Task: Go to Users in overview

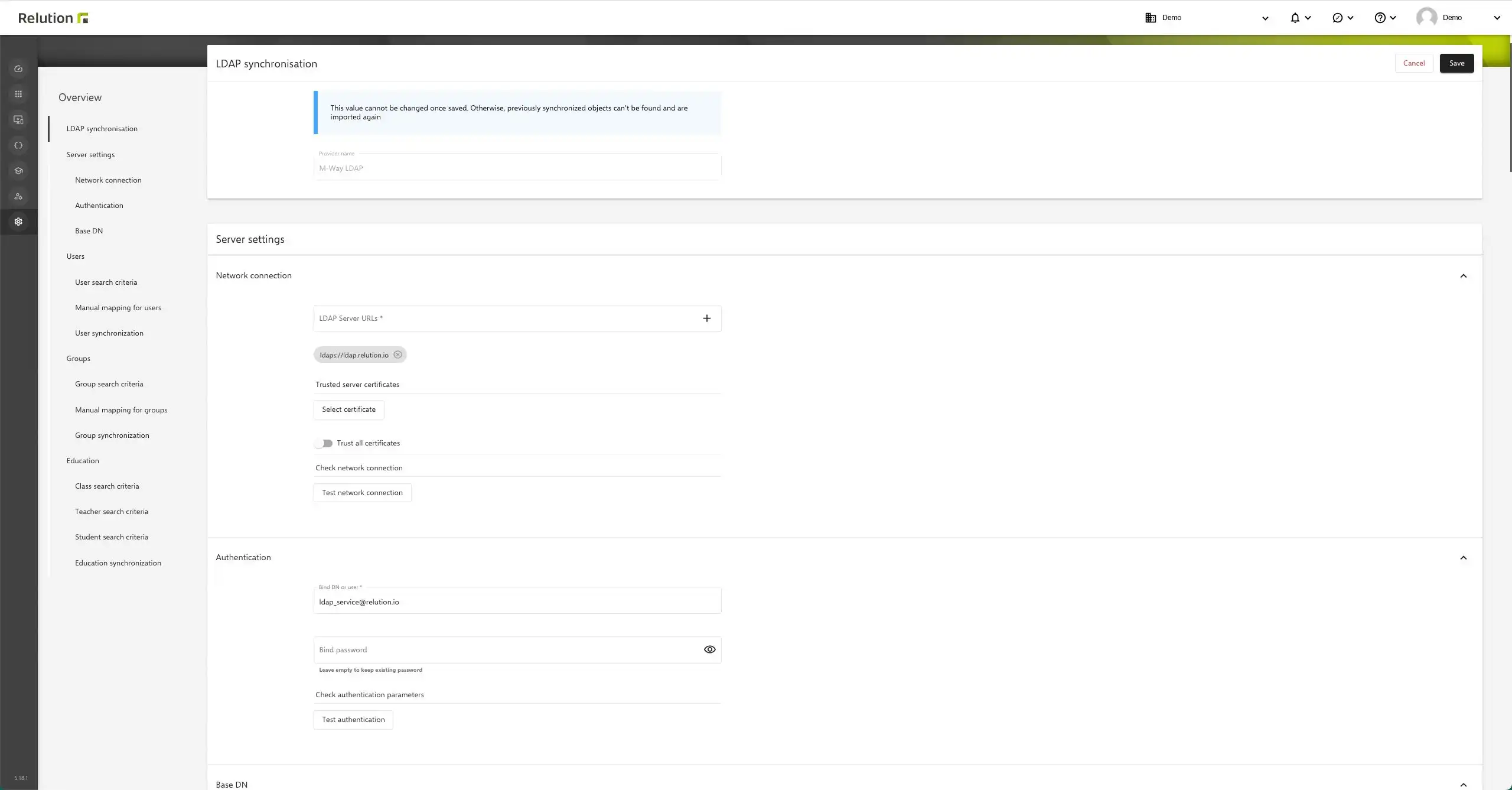Action: (x=75, y=256)
